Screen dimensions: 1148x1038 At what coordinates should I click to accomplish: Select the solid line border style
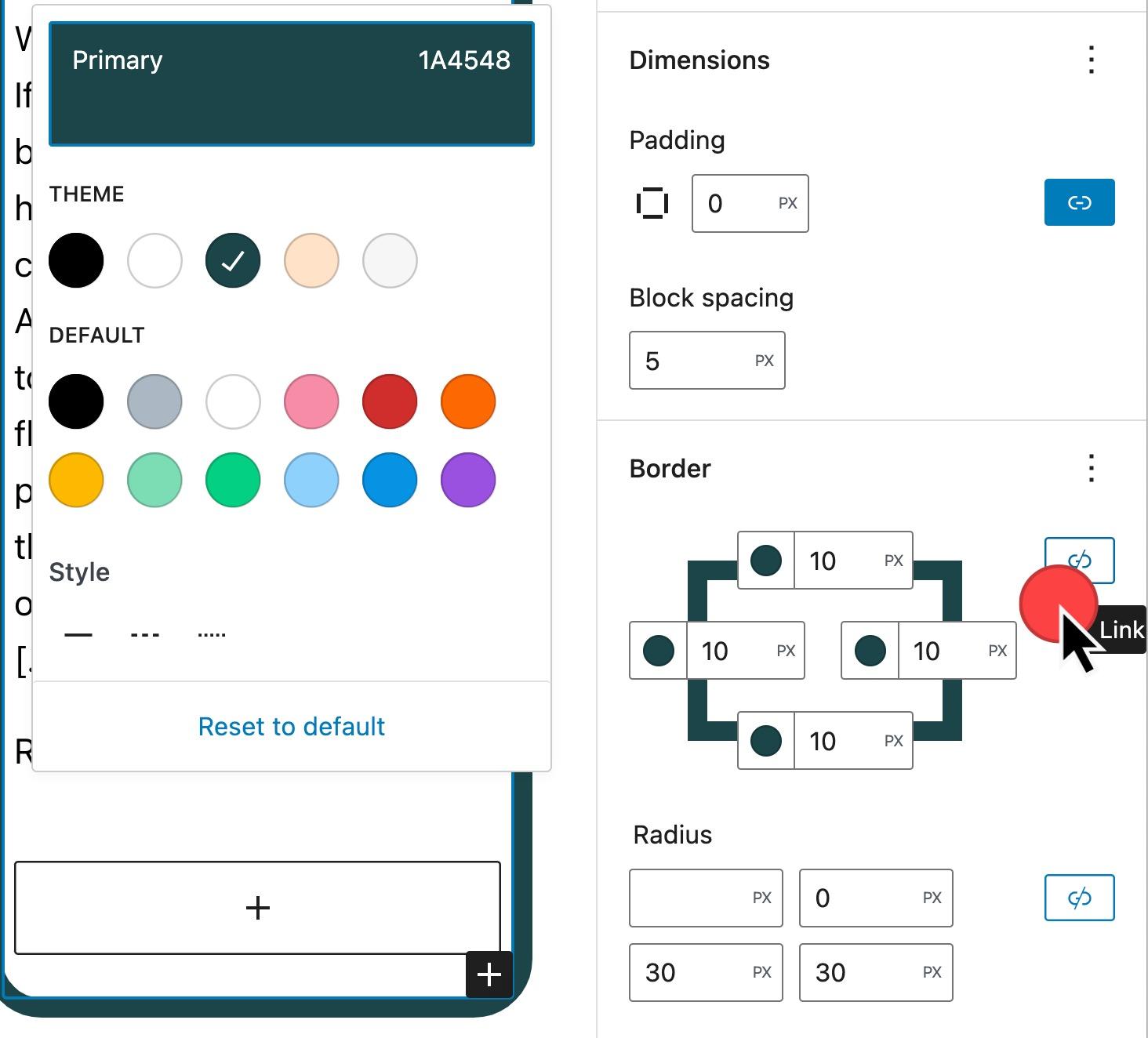pos(78,634)
